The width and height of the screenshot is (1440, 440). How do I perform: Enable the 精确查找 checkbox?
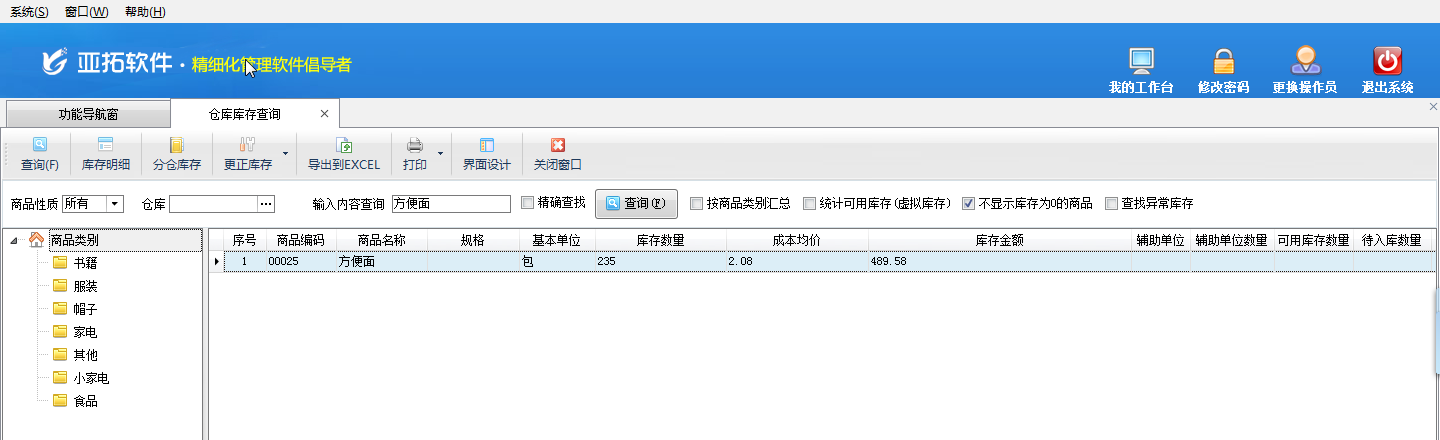[528, 203]
